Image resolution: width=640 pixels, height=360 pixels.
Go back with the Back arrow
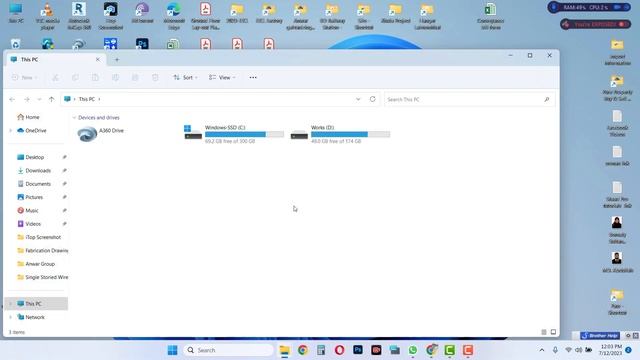tap(12, 99)
